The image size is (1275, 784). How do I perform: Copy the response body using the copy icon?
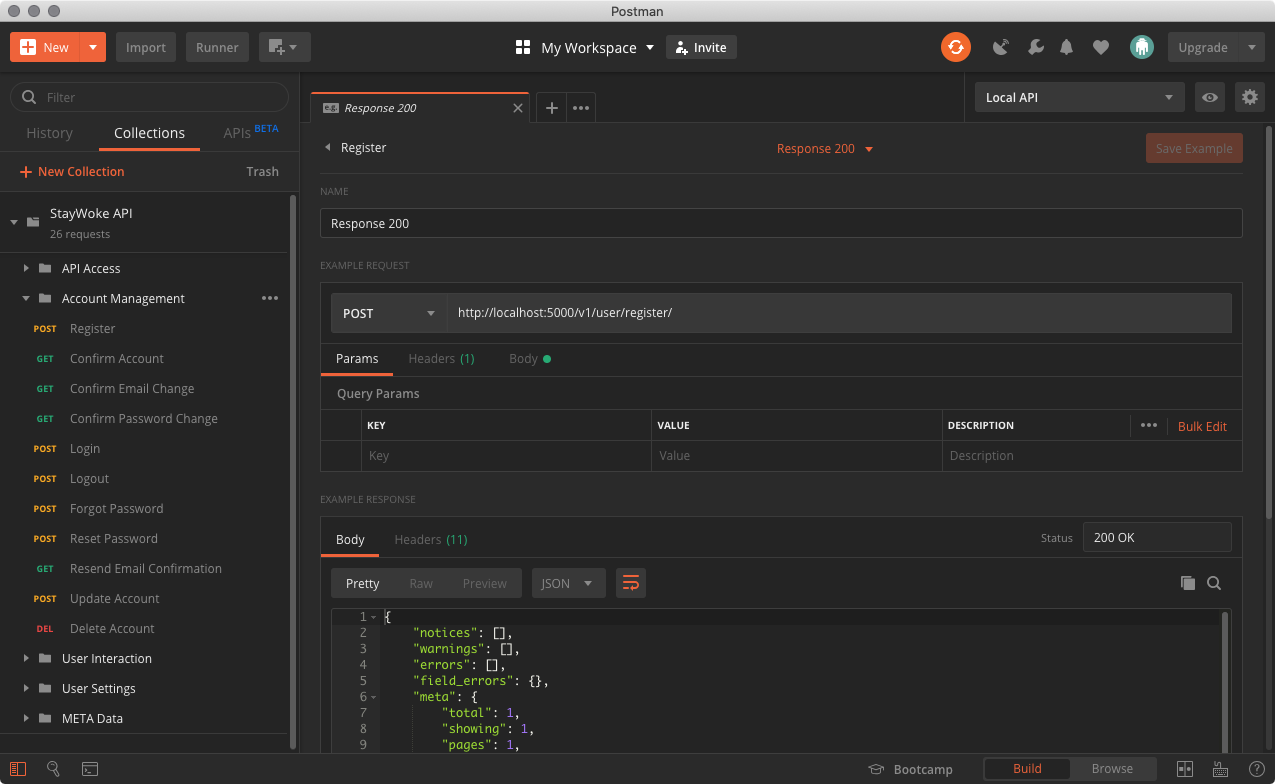[1187, 582]
